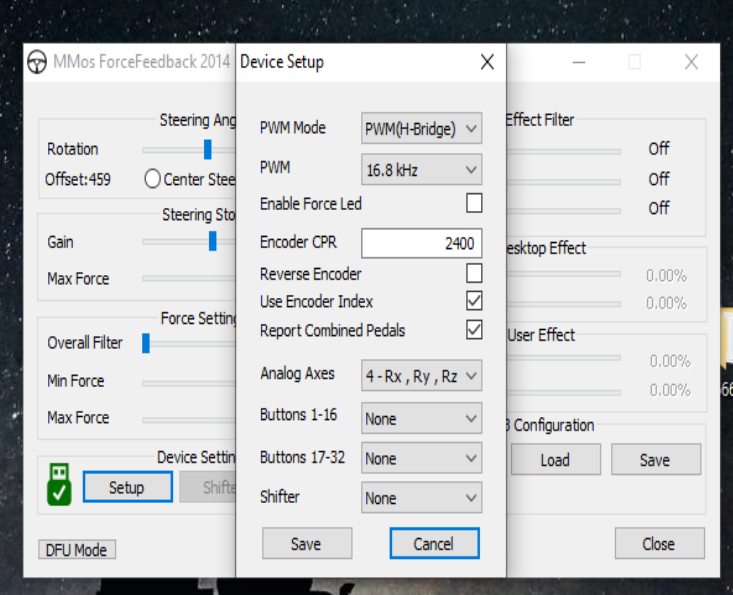The image size is (733, 595).
Task: Click the MMos steering wheel title icon
Action: coord(36,62)
